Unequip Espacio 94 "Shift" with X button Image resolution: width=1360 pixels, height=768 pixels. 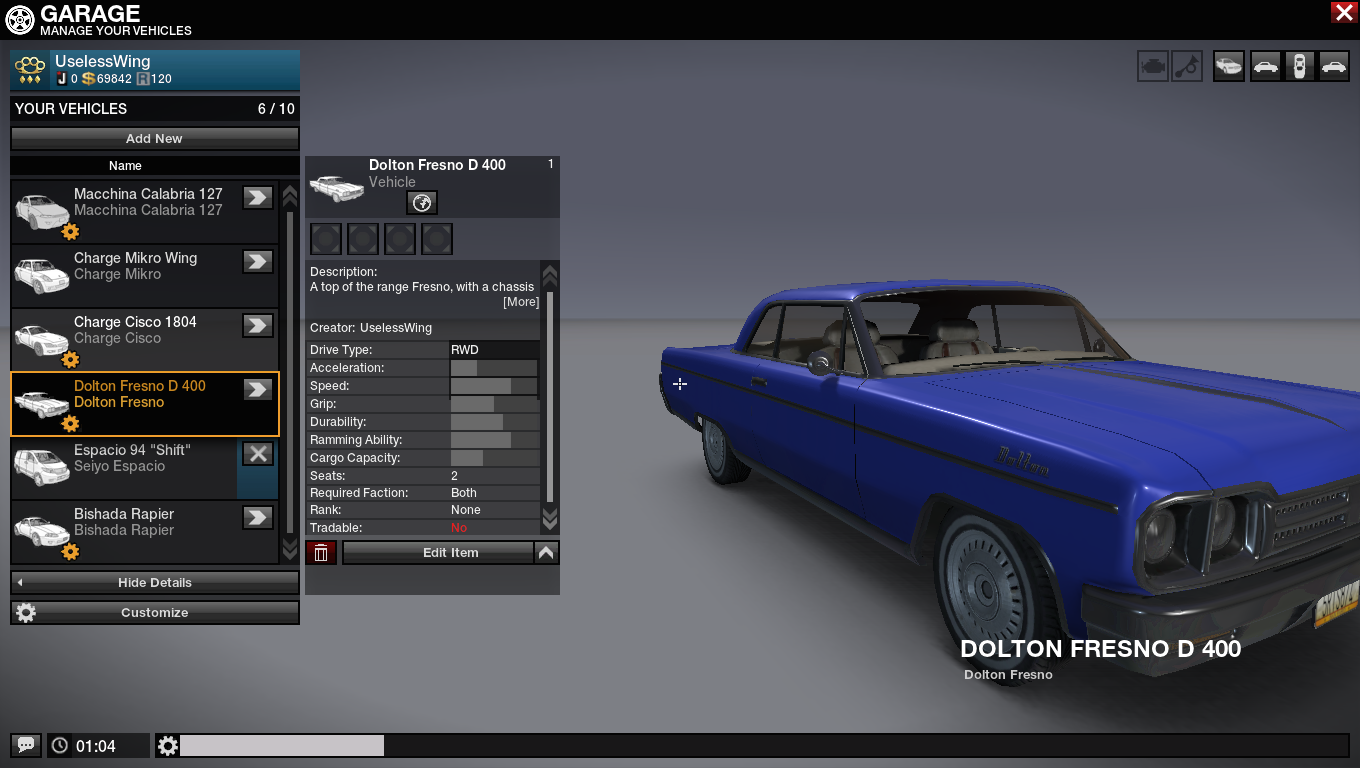pos(258,453)
